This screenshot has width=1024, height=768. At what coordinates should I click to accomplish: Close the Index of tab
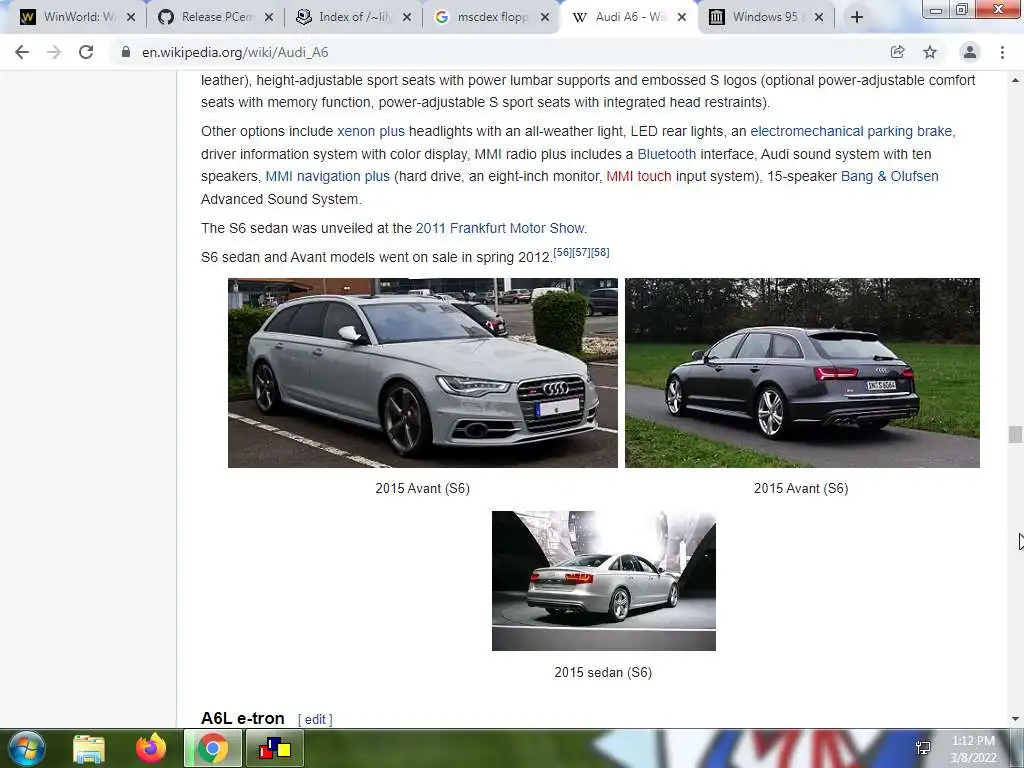pos(407,17)
